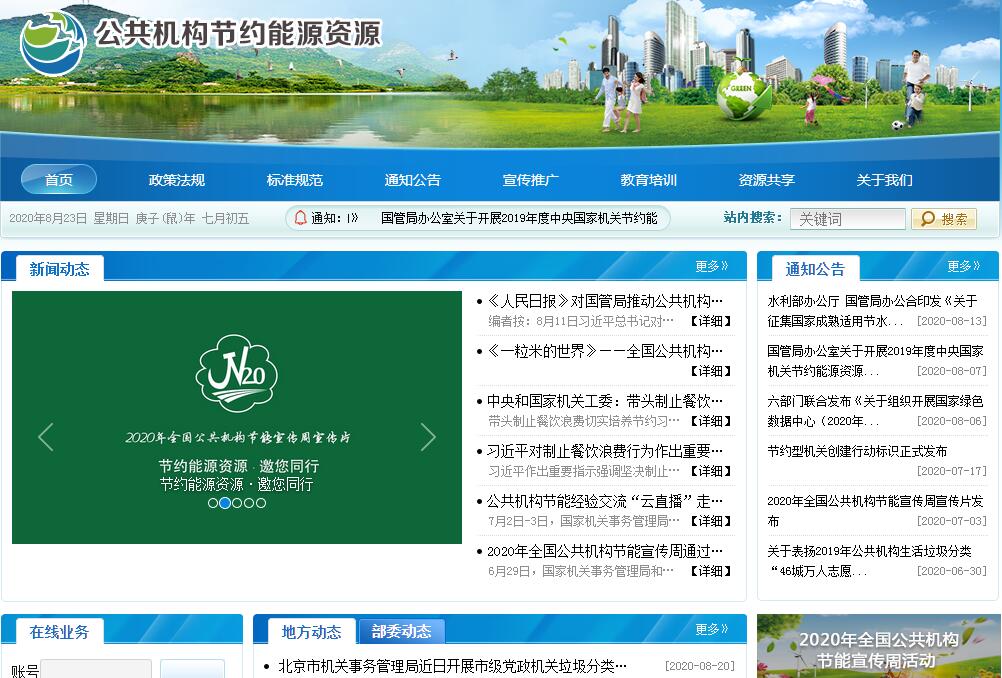Go to previous slide with left arrow
This screenshot has width=1002, height=678.
[45, 437]
